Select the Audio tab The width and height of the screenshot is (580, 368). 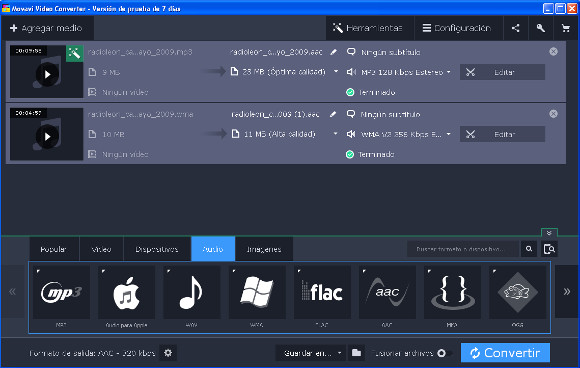[213, 249]
